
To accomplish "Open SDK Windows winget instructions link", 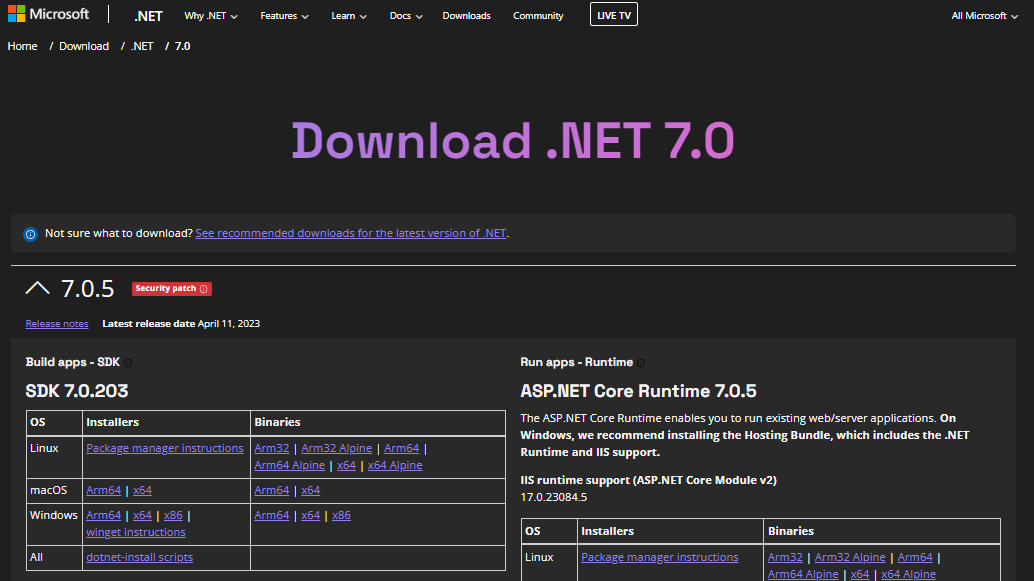I will (x=136, y=533).
